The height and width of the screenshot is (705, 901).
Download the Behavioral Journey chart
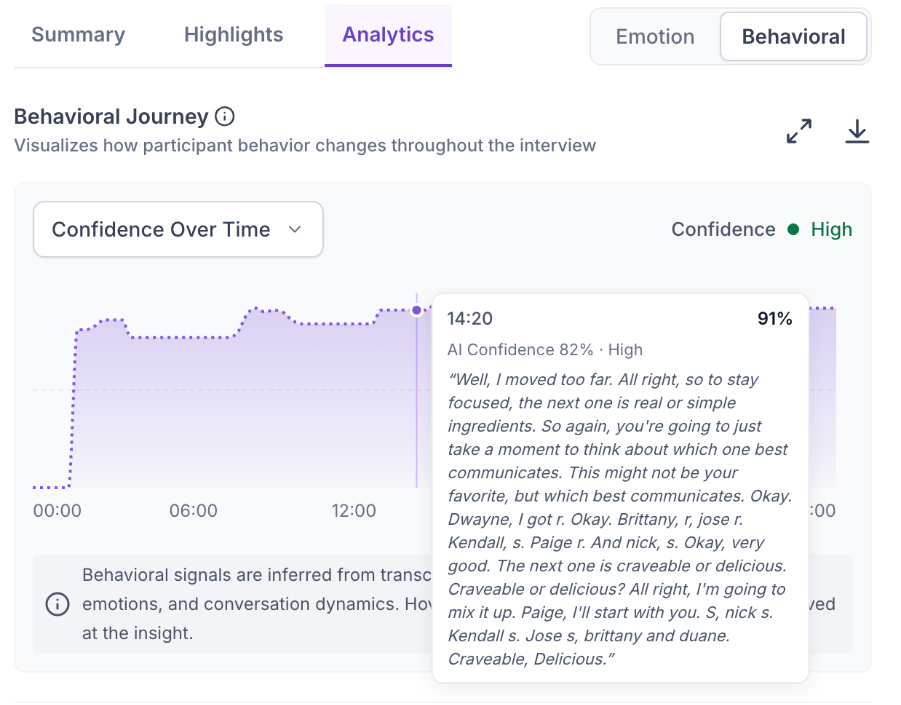pos(857,131)
